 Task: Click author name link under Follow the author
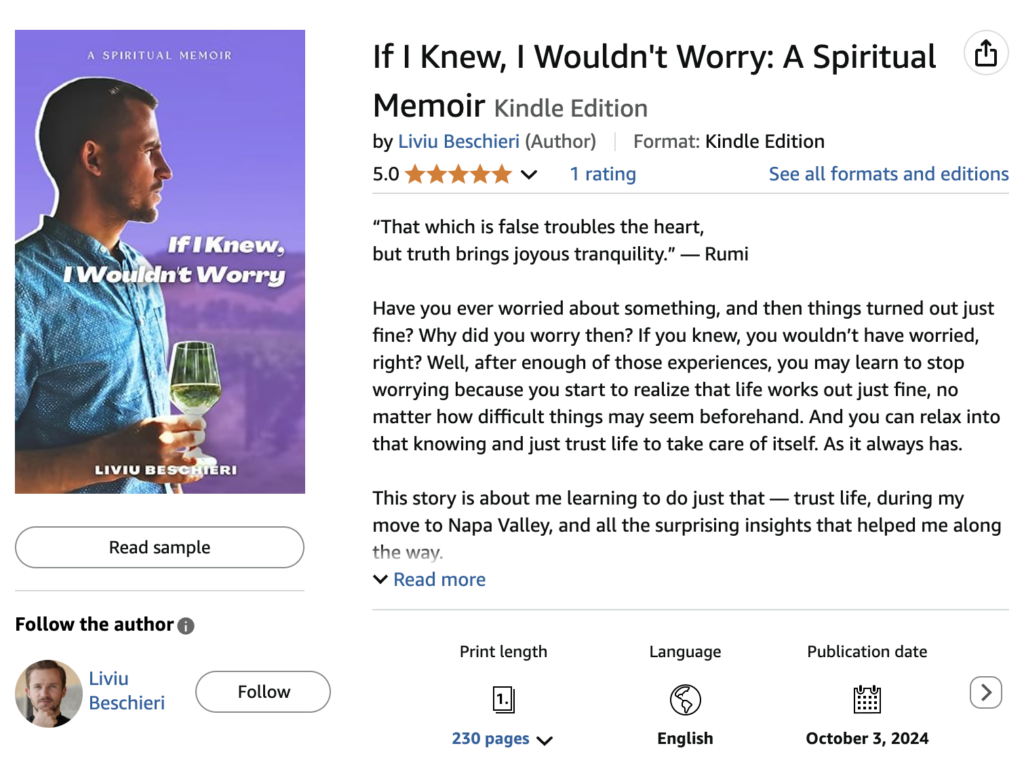(x=126, y=691)
